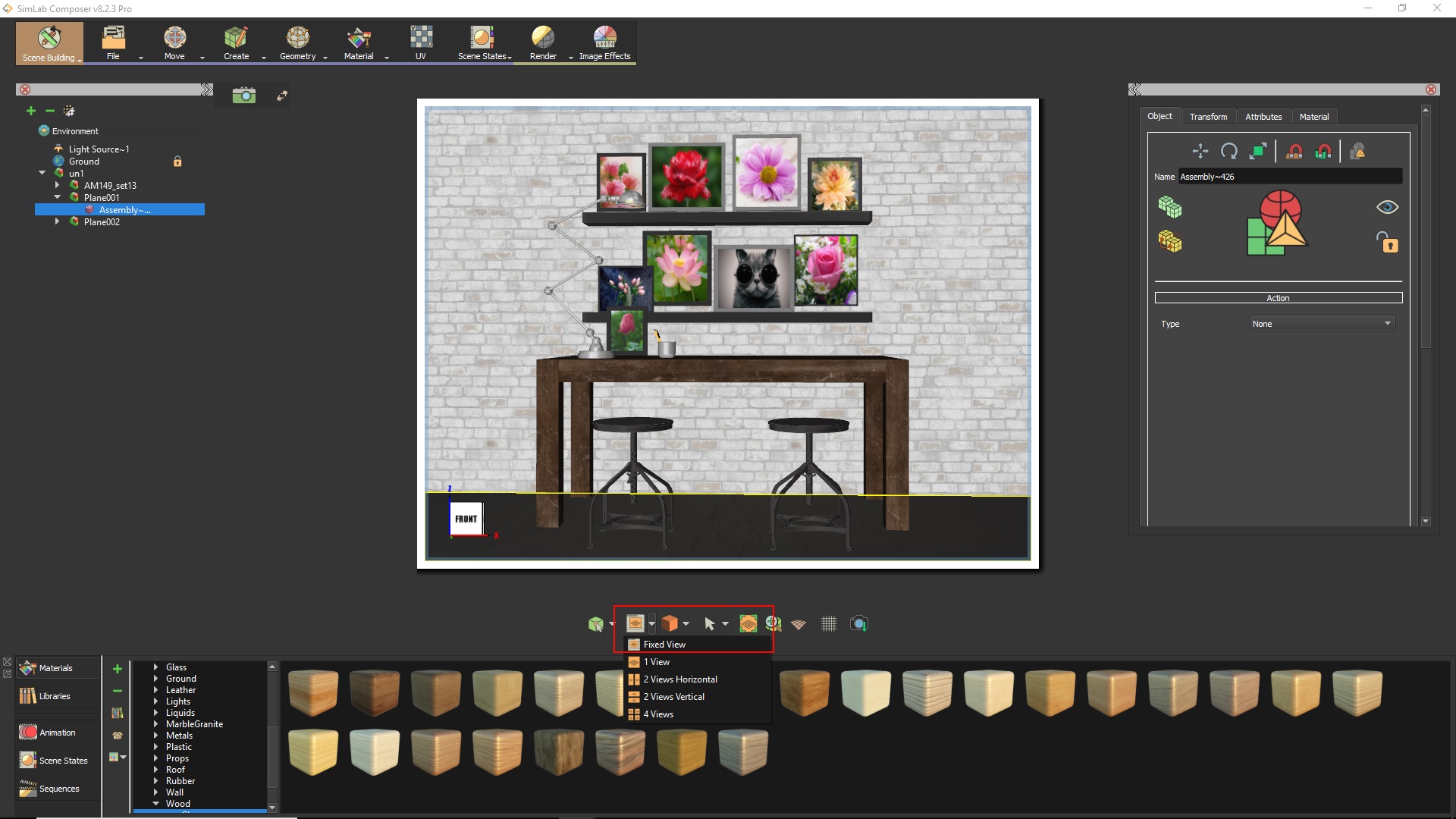Click the snap to object magnet icon
Screen dimensions: 1456x819
tap(1323, 152)
